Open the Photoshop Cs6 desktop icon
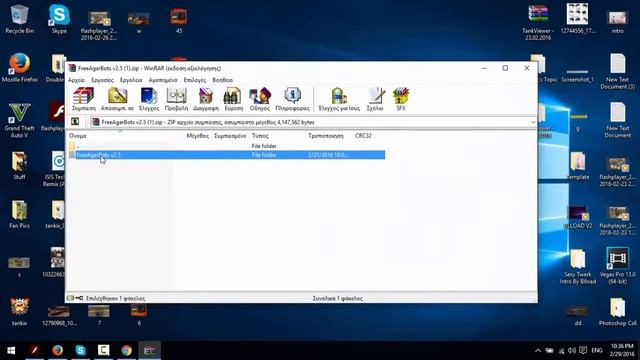Image resolution: width=640 pixels, height=360 pixels. pos(618,312)
